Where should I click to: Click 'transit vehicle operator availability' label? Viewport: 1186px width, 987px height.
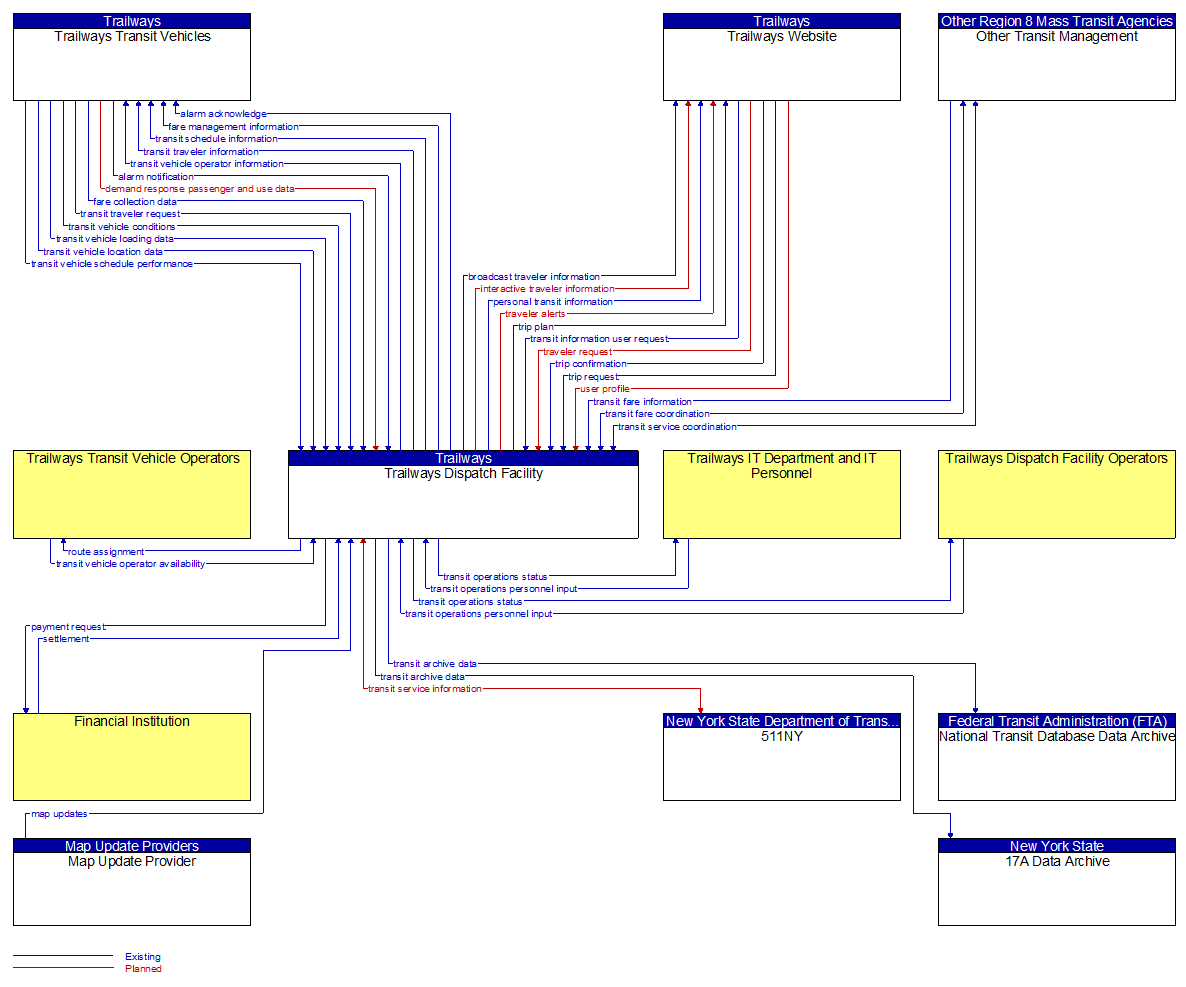(x=130, y=564)
